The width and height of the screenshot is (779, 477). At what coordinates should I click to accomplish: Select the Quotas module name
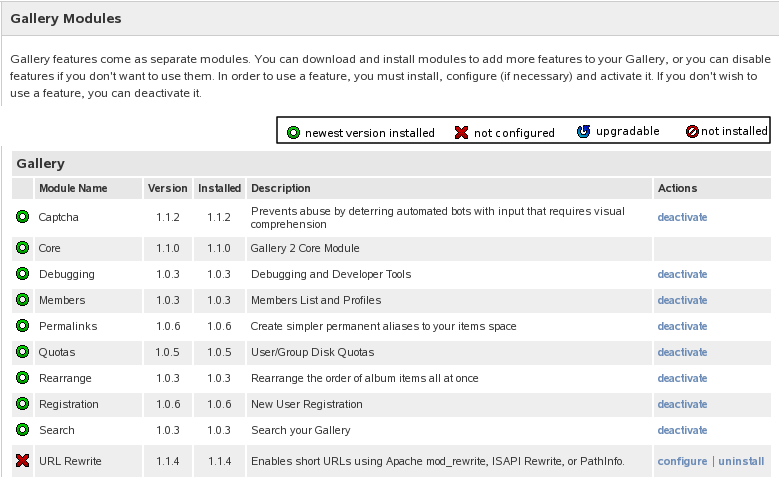[57, 352]
